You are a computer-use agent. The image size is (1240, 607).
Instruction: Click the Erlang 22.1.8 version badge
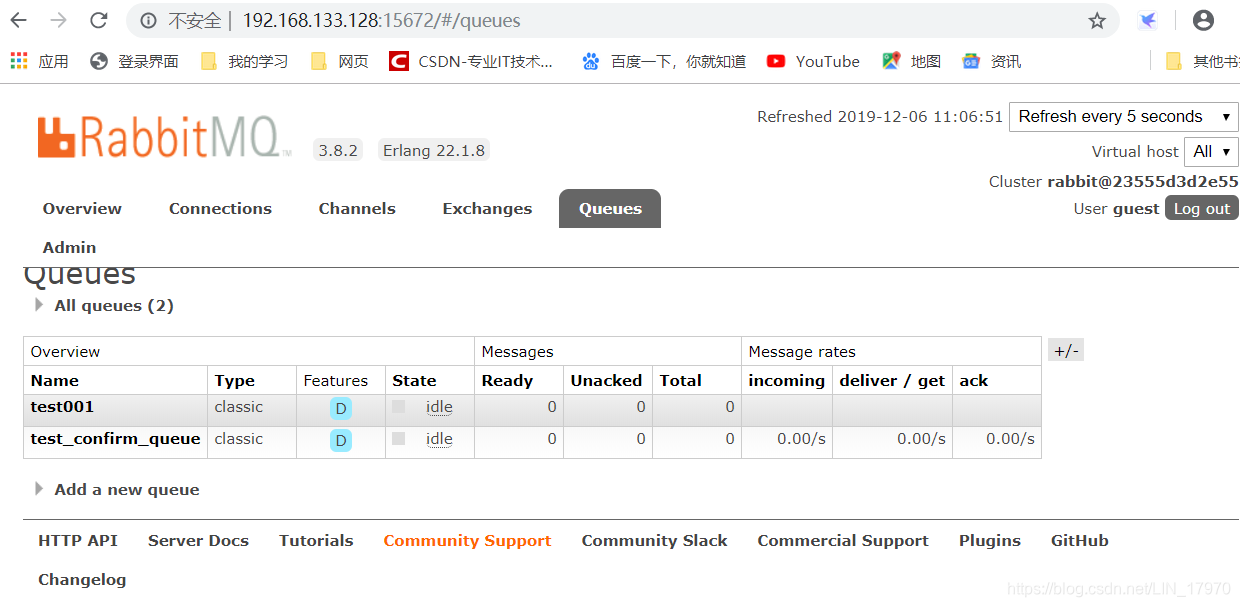(434, 151)
